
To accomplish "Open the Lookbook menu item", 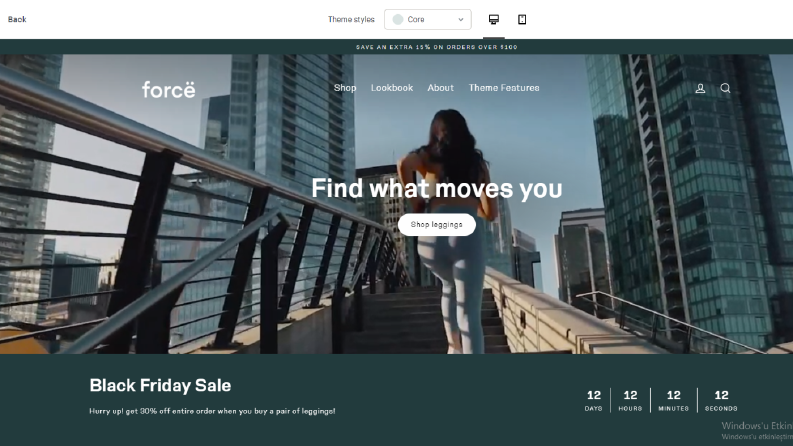I will point(392,87).
